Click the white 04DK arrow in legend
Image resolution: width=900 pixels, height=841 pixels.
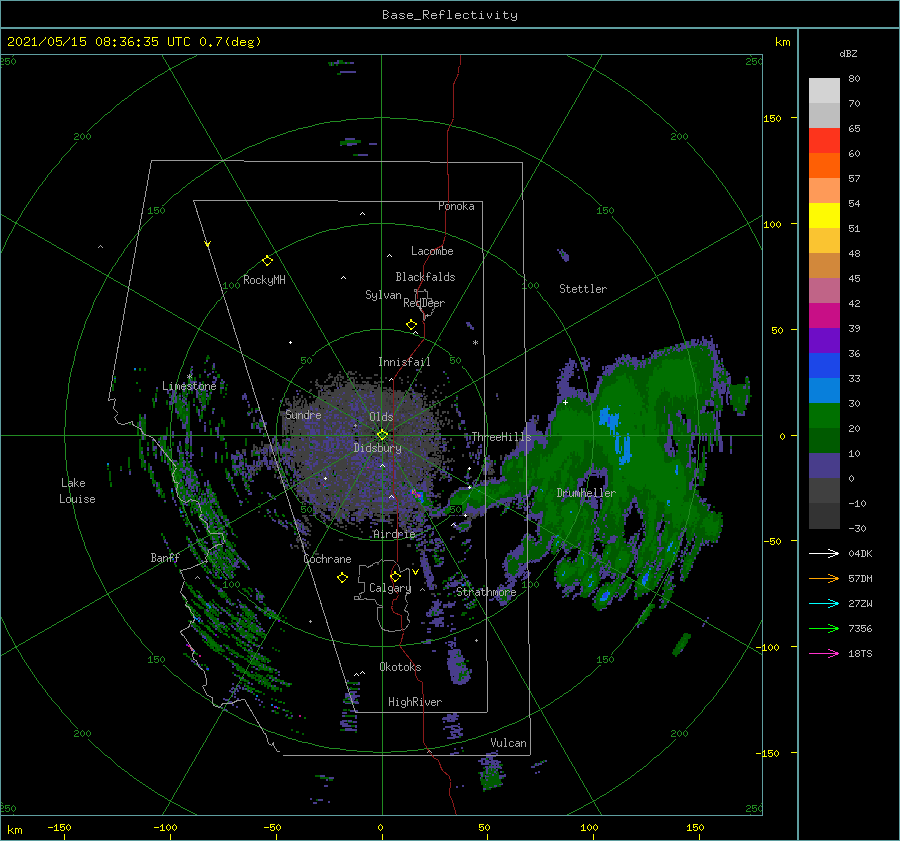tap(824, 553)
